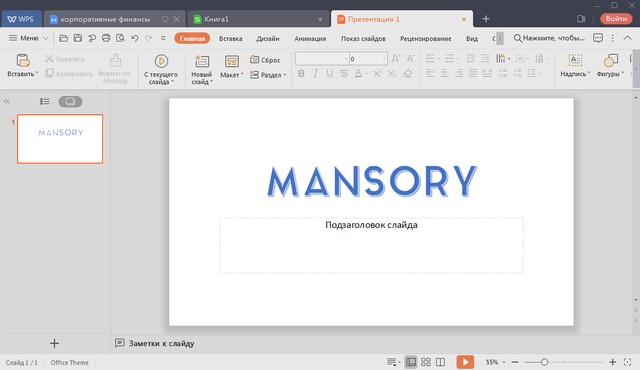Screen dimensions: 640x370
Task: Zoom in with the plus button
Action: click(x=613, y=362)
